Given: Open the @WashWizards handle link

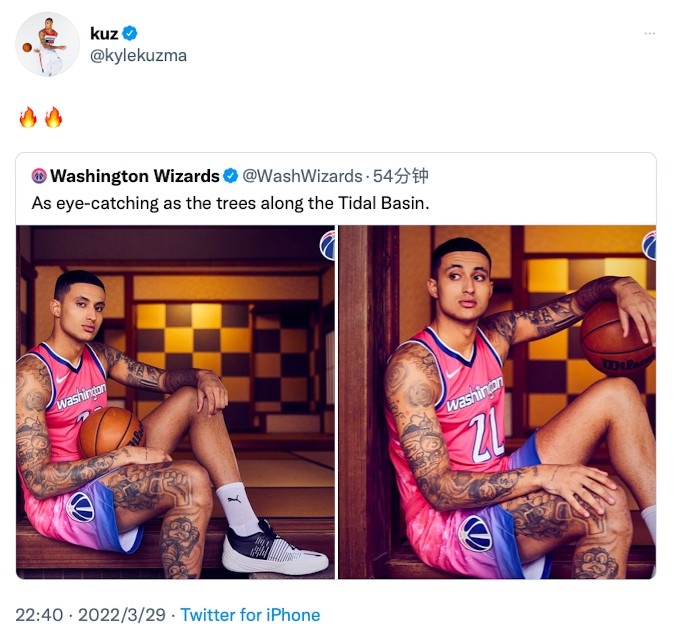Looking at the screenshot, I should tap(302, 176).
